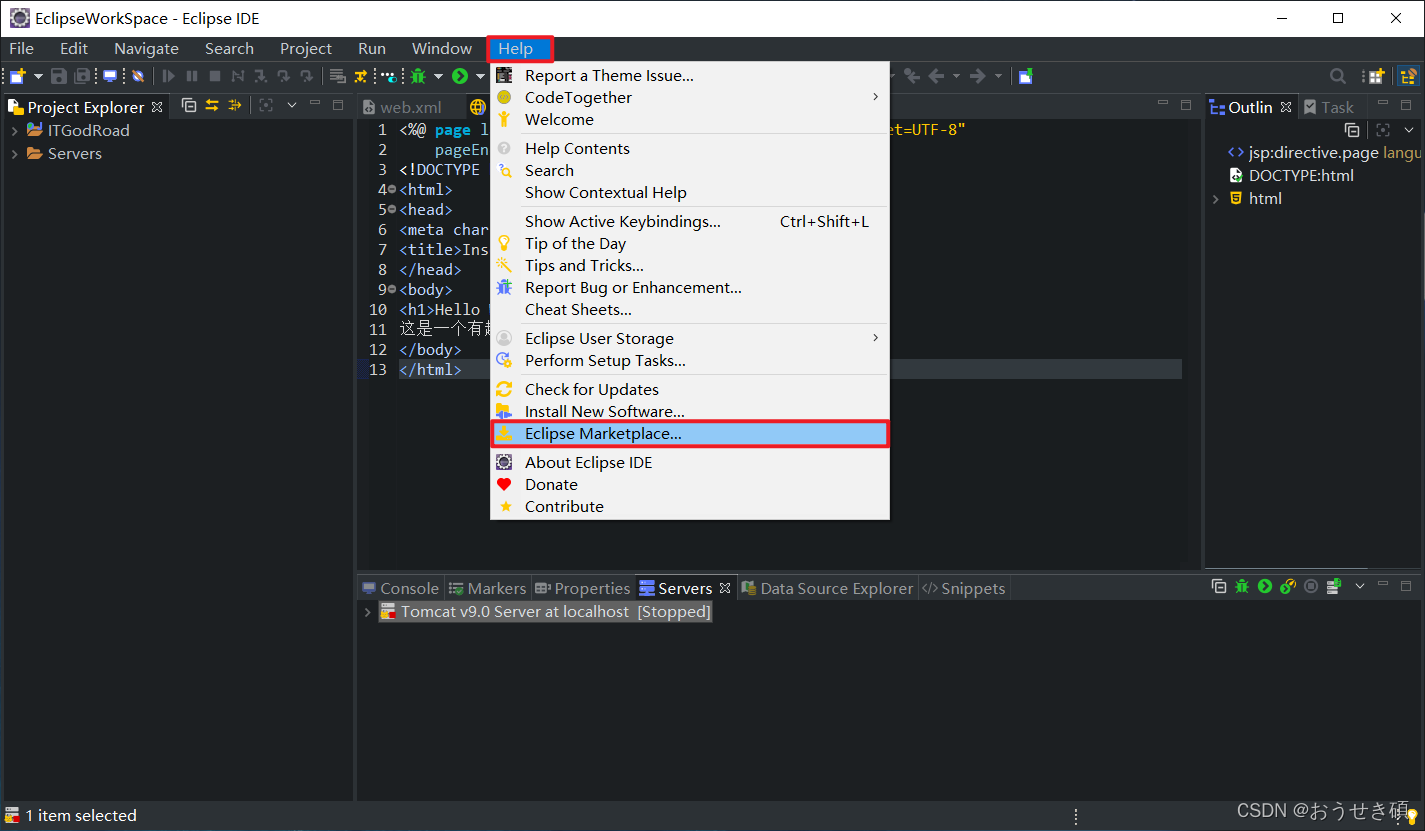Image resolution: width=1425 pixels, height=831 pixels.
Task: Open the Outline view menu chevron
Action: [x=1409, y=130]
